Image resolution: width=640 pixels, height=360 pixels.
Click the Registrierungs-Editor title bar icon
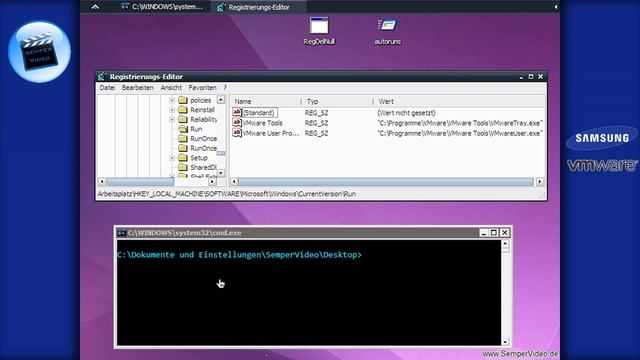click(102, 77)
